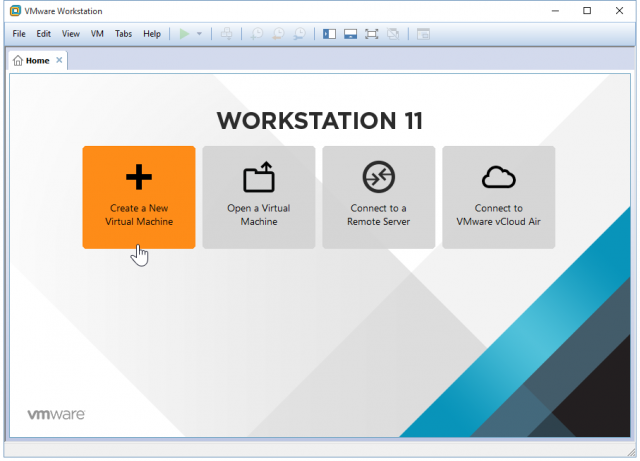Toggle the thumbnail bar icon
Image resolution: width=640 pixels, height=461 pixels.
coord(350,33)
